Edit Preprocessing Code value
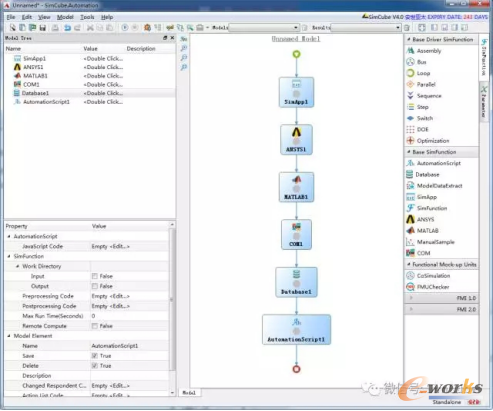Viewport: 493px width, 411px height. [129, 296]
